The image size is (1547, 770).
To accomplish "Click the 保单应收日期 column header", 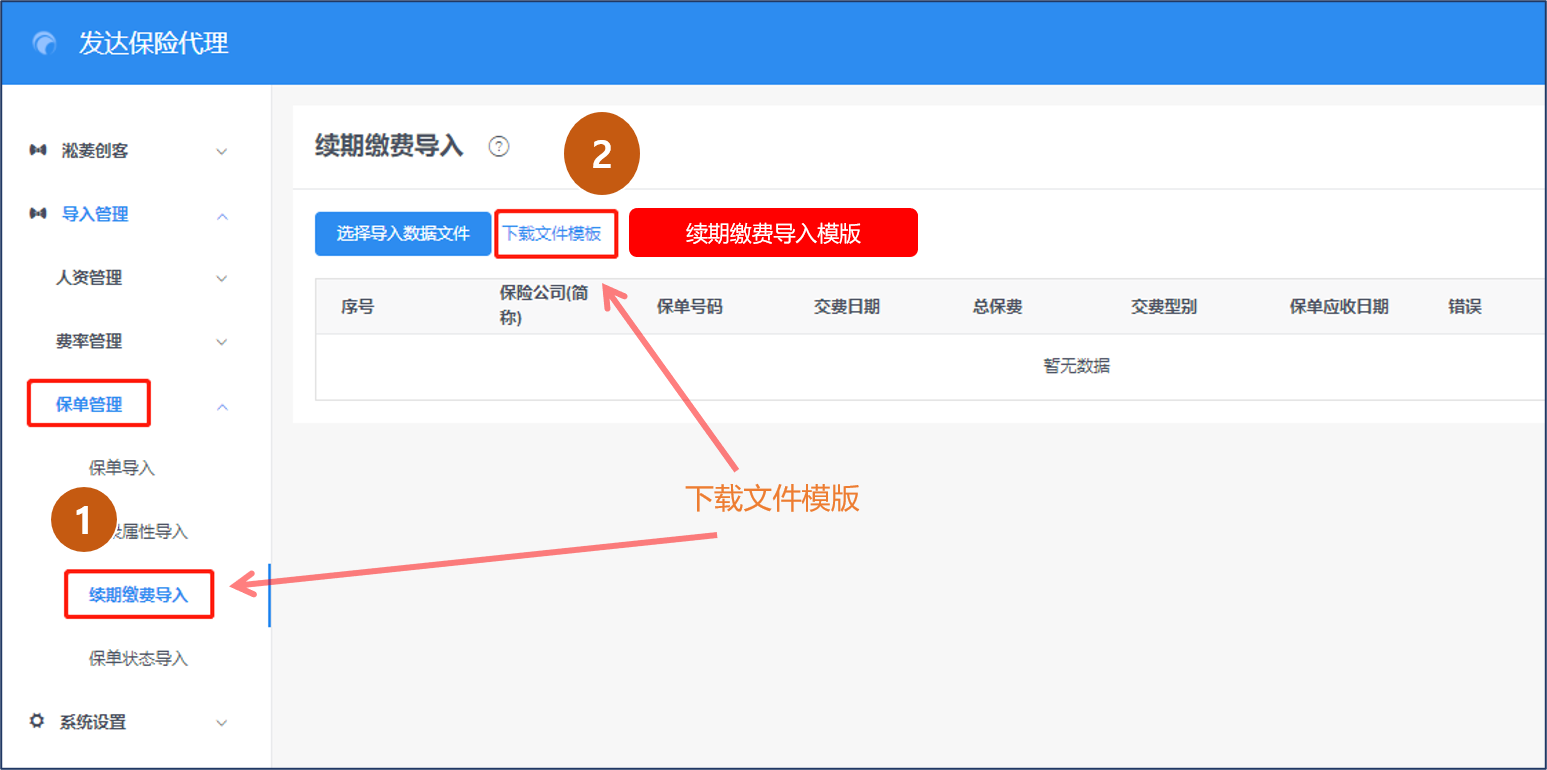I will click(x=1339, y=306).
